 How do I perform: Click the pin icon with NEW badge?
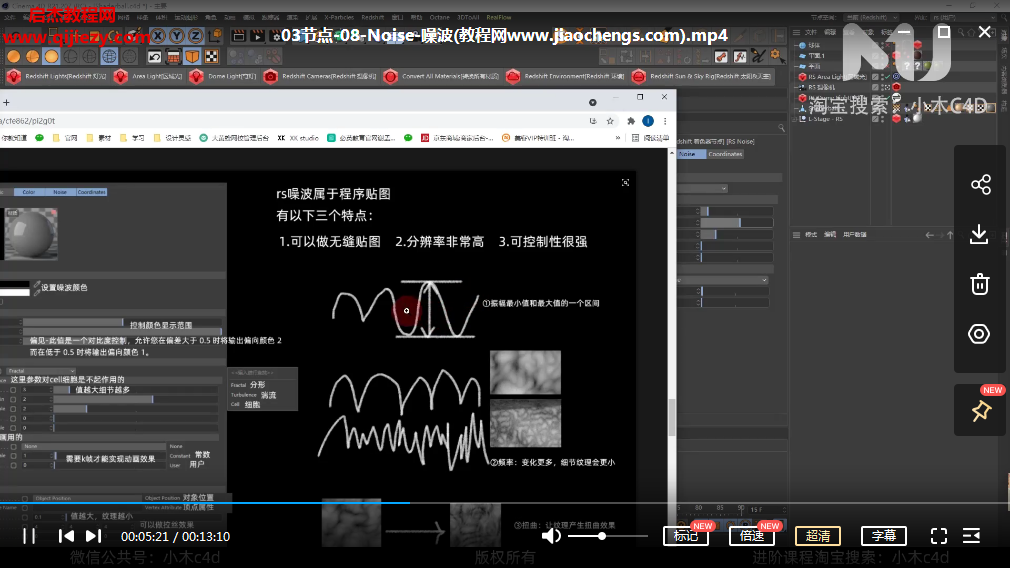point(981,411)
